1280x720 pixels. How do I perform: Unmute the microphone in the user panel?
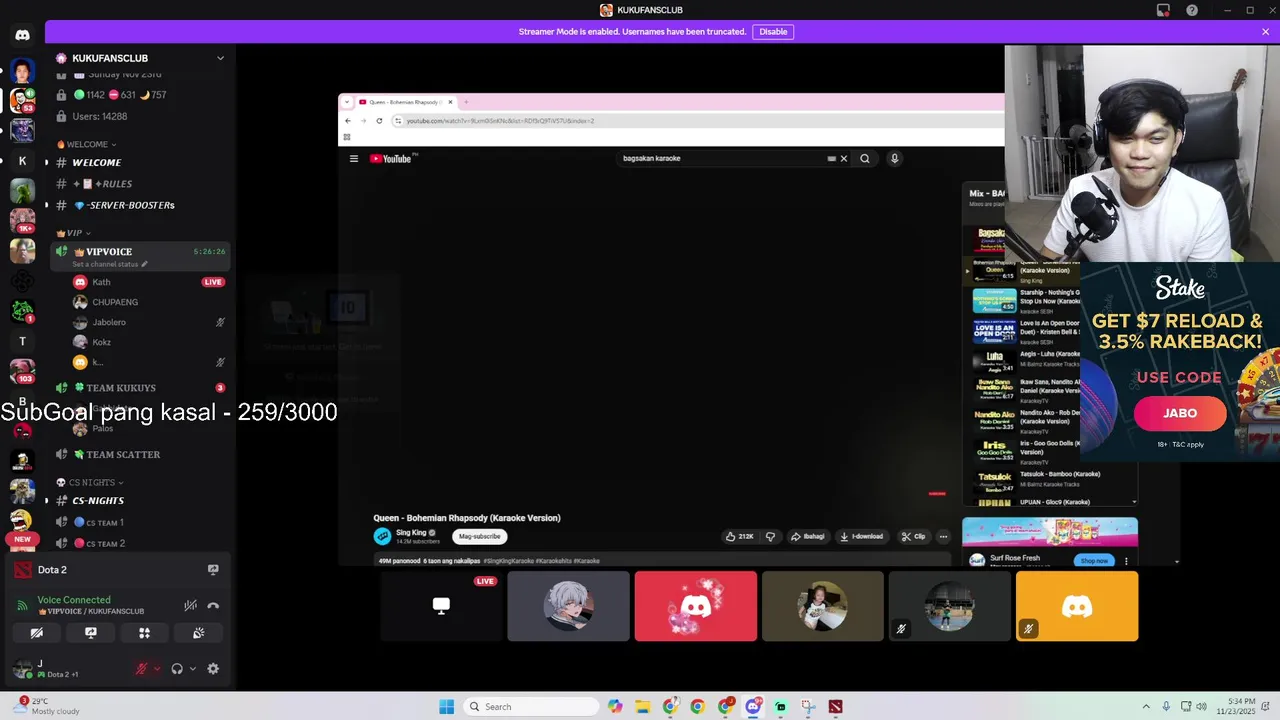click(x=141, y=669)
